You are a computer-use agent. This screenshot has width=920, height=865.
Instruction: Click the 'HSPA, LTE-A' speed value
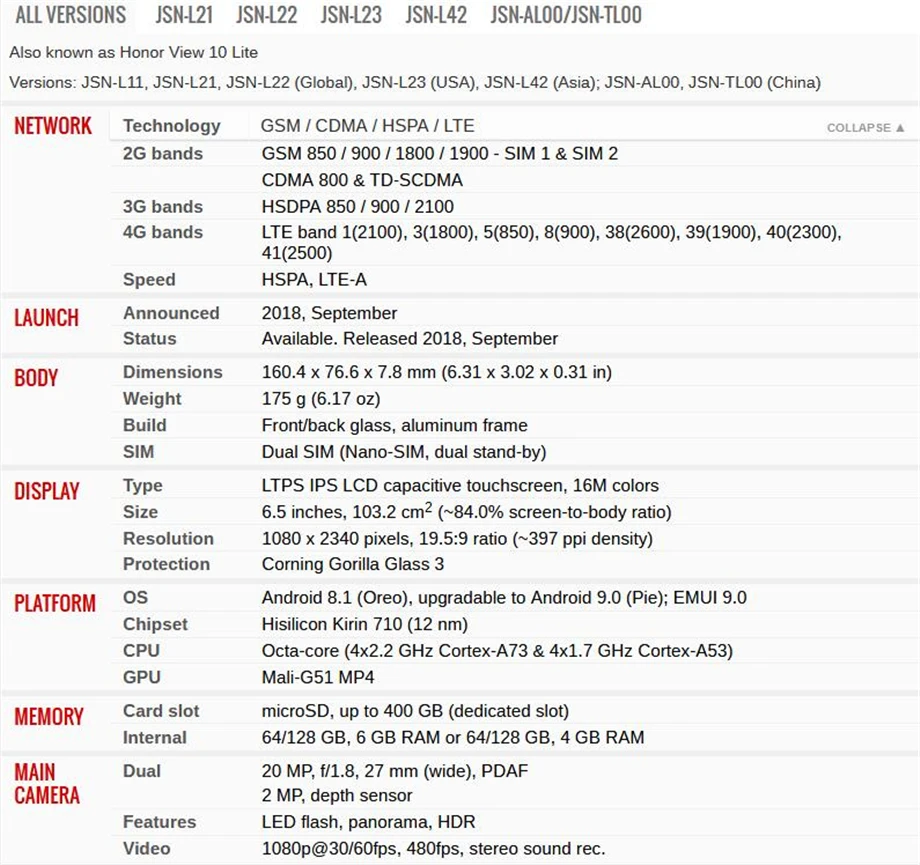[314, 279]
